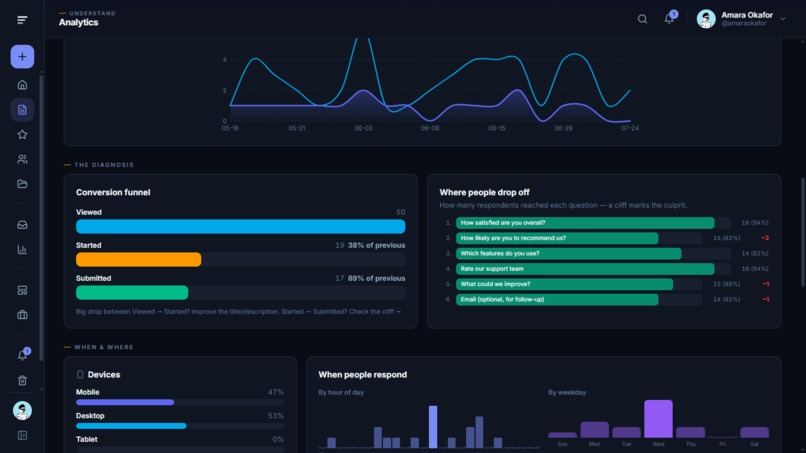Click Amara Okafor header avatar
Screen dimensions: 806x453
pyautogui.click(x=706, y=19)
